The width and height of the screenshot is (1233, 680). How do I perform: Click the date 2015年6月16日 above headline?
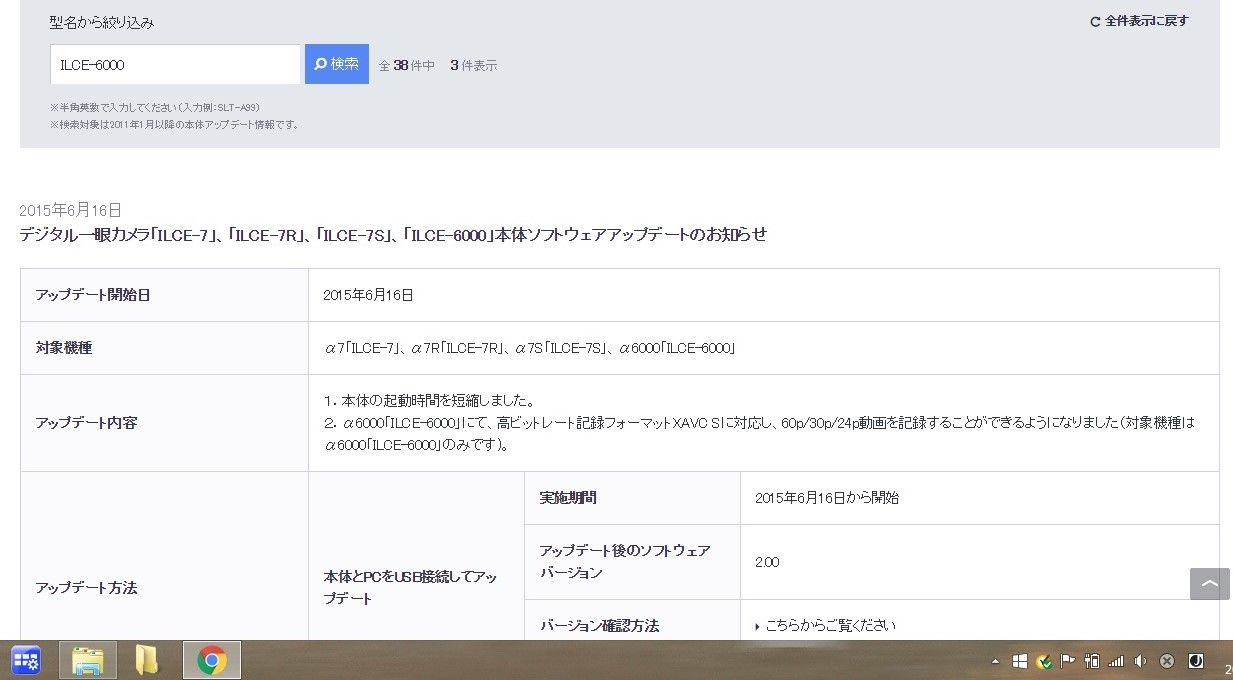point(71,210)
